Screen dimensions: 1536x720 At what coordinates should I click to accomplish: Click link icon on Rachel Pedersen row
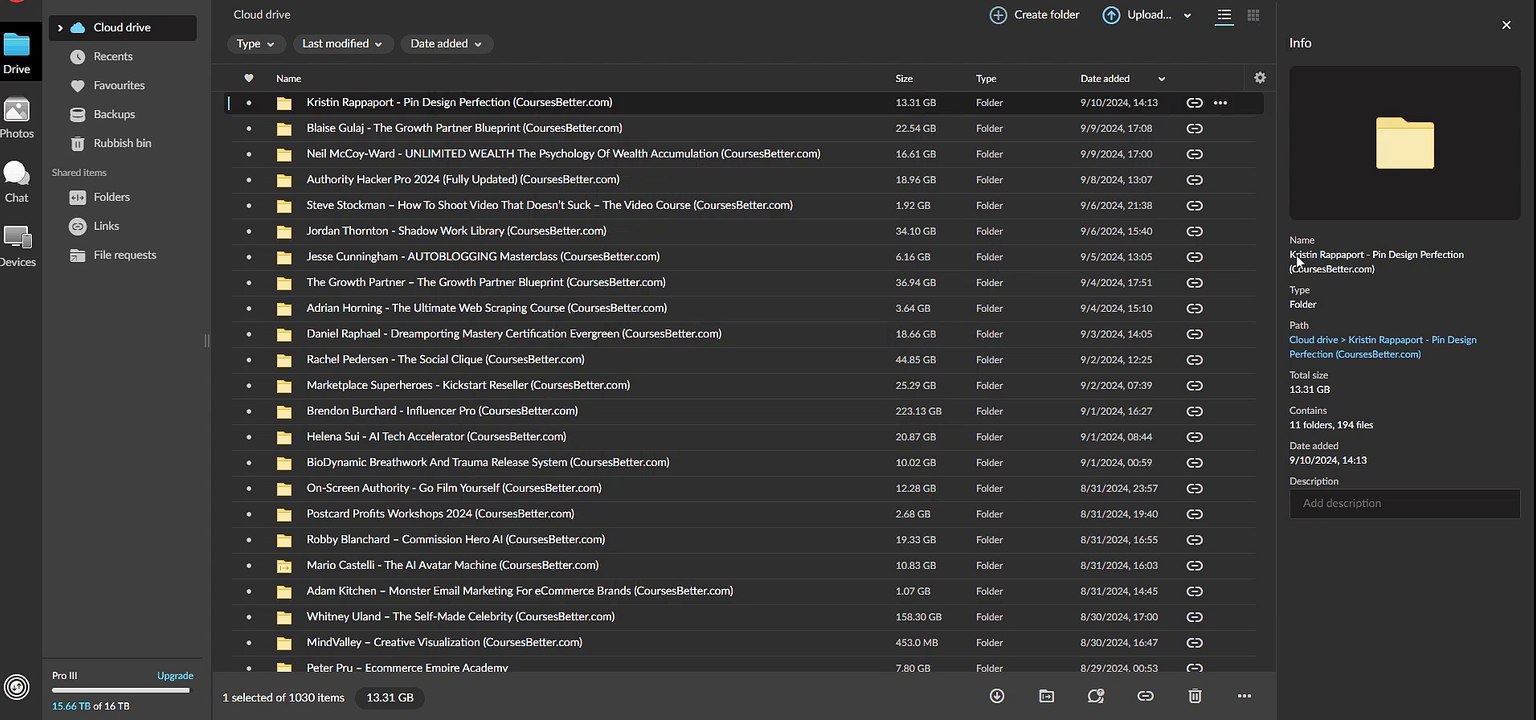[1194, 360]
